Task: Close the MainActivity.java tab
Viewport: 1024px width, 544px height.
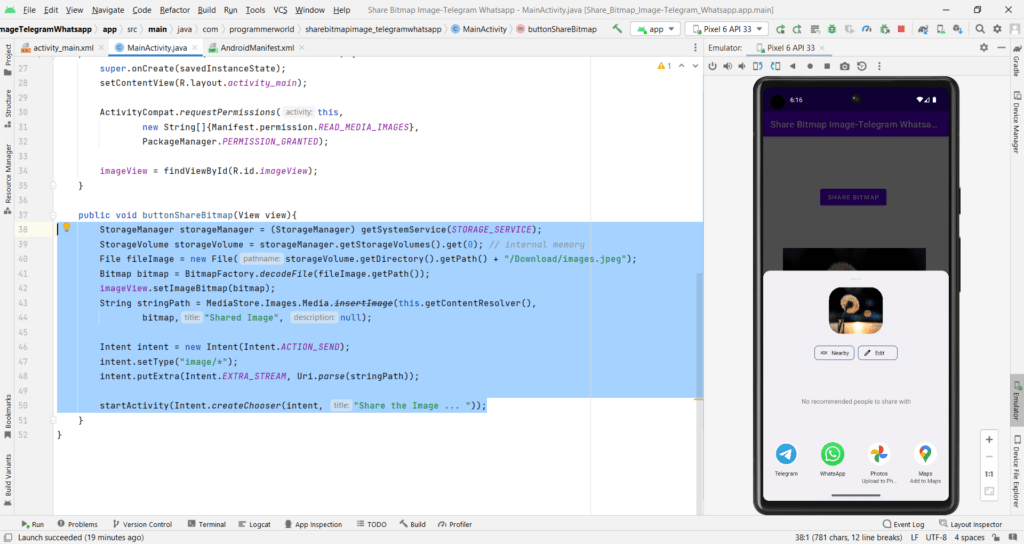Action: pos(195,48)
